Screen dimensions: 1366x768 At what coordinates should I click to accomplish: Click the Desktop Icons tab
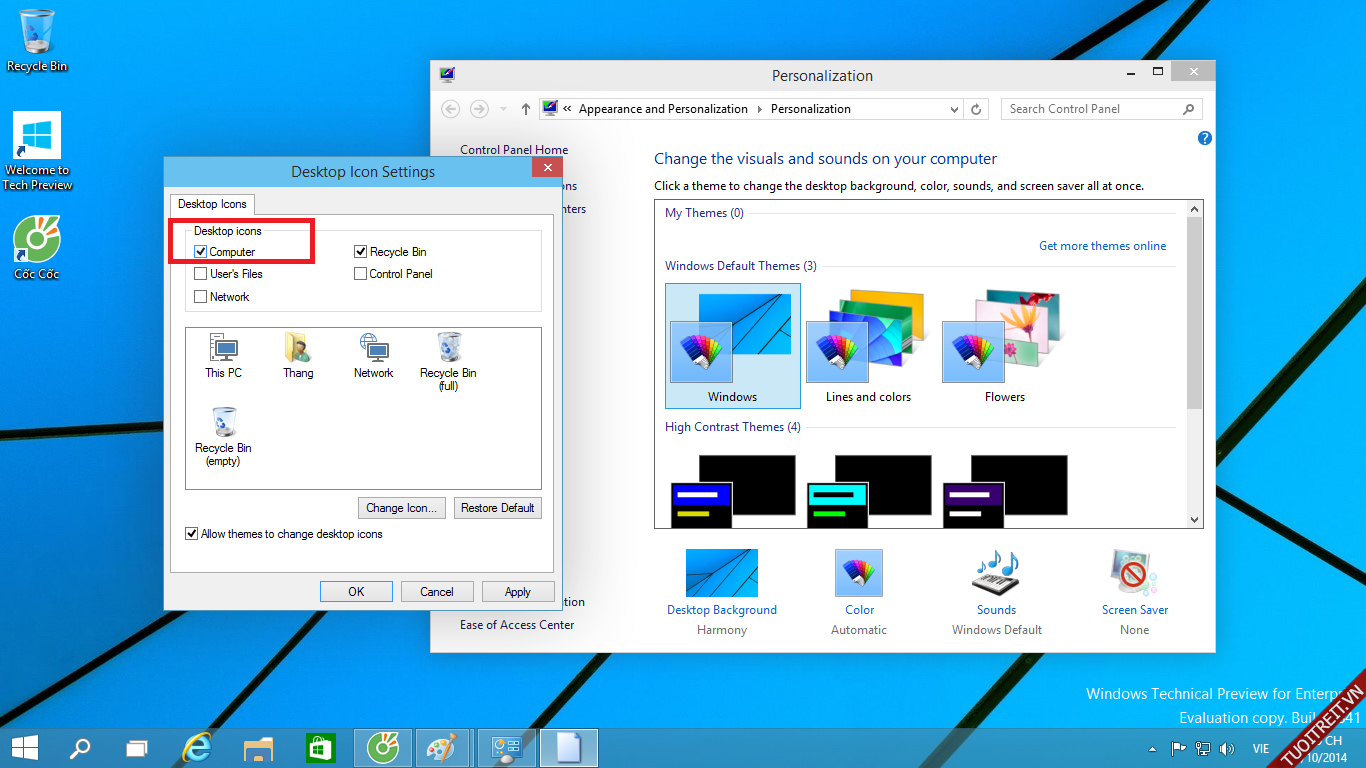(x=212, y=204)
